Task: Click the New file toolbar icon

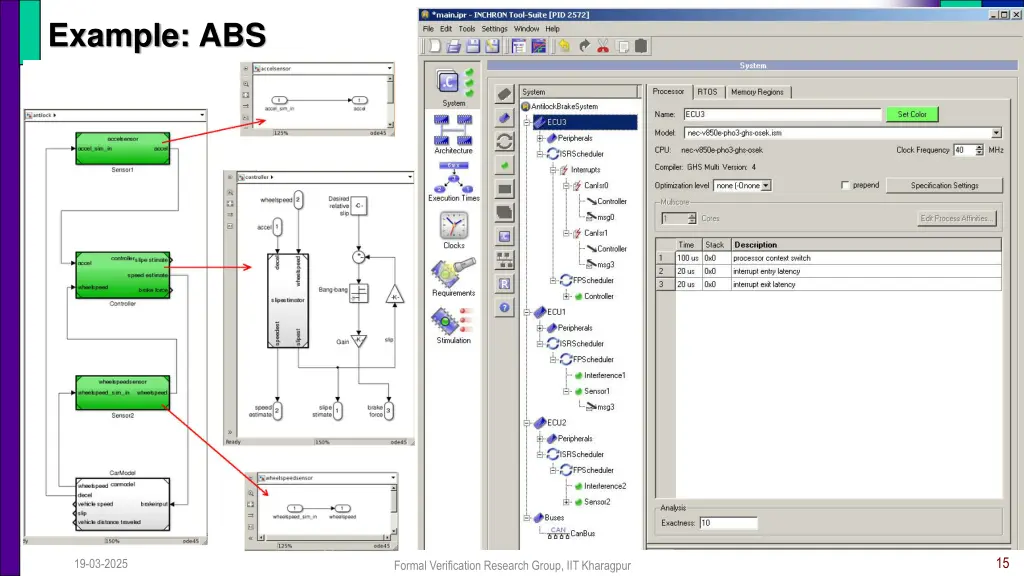Action: (435, 46)
